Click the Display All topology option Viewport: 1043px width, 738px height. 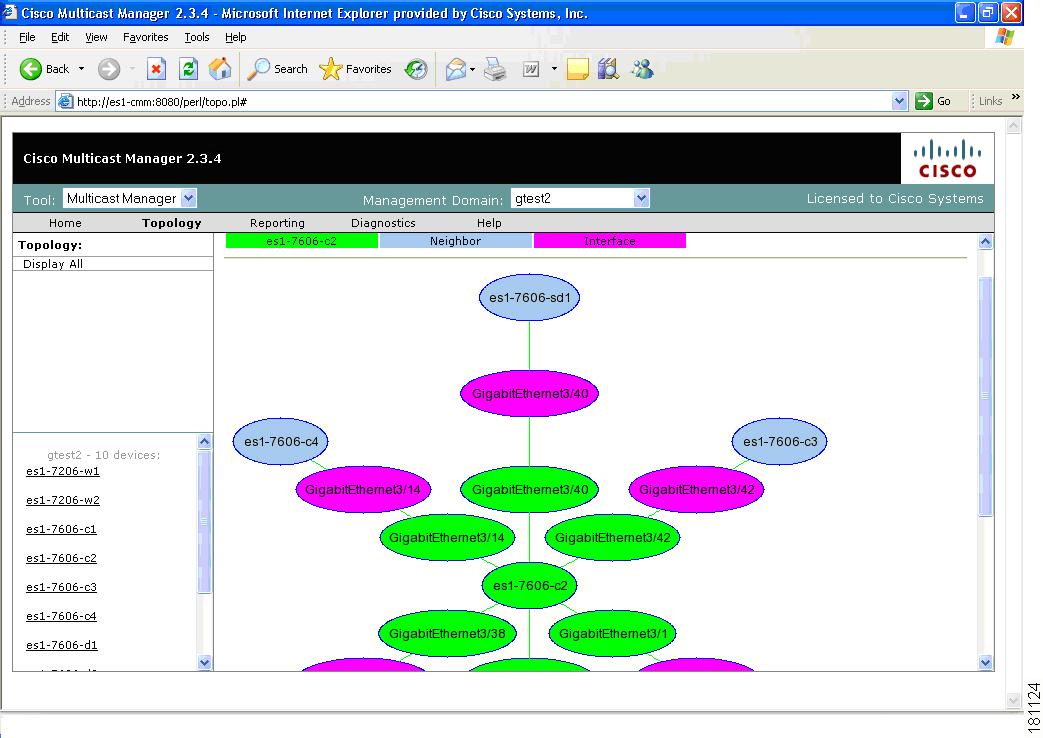pos(53,264)
